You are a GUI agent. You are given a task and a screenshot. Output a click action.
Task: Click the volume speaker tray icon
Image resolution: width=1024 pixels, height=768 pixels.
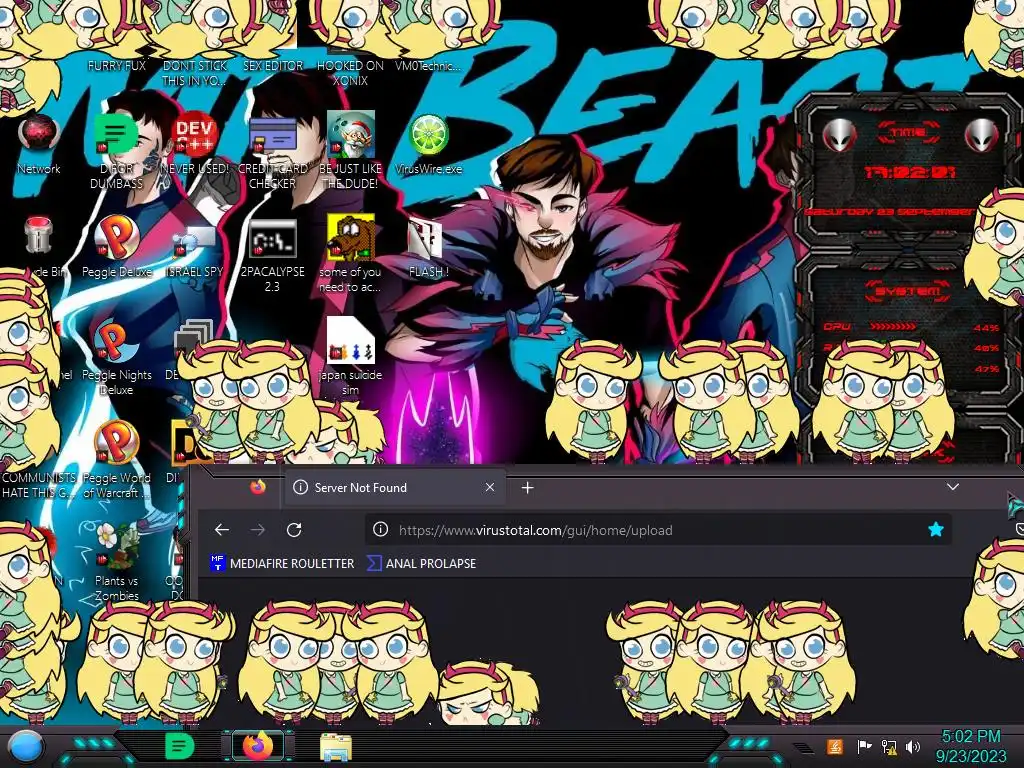point(912,746)
